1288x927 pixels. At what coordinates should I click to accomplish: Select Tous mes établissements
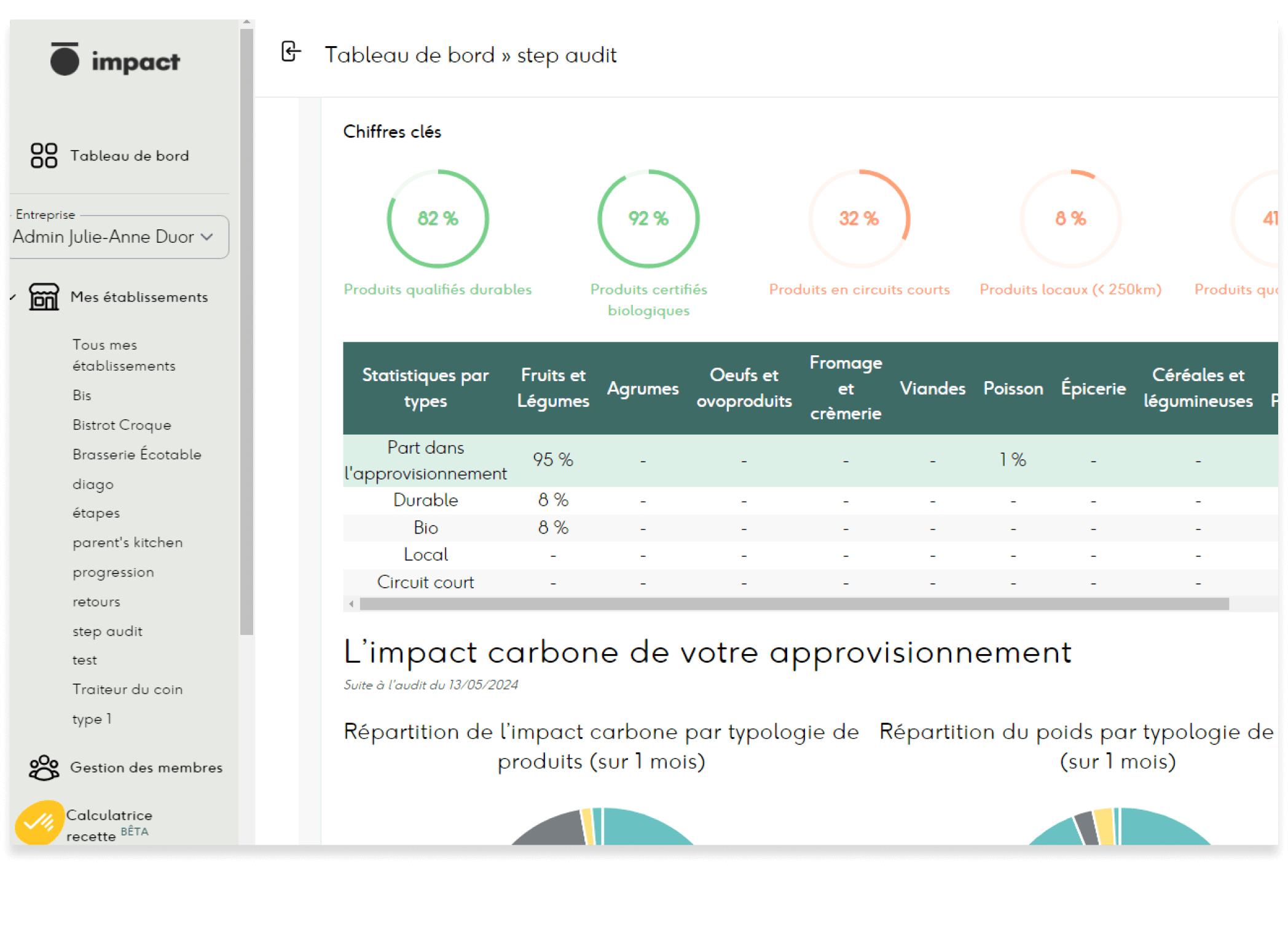(x=124, y=355)
